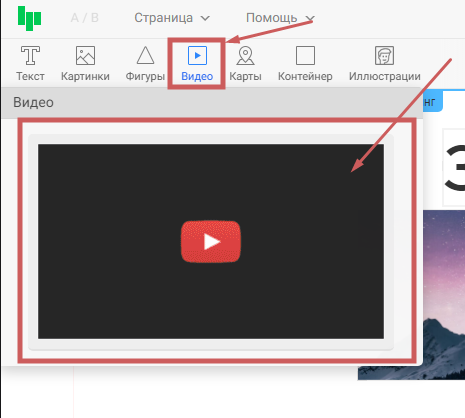Click the red YouTube play button
465x418 pixels.
tap(211, 242)
